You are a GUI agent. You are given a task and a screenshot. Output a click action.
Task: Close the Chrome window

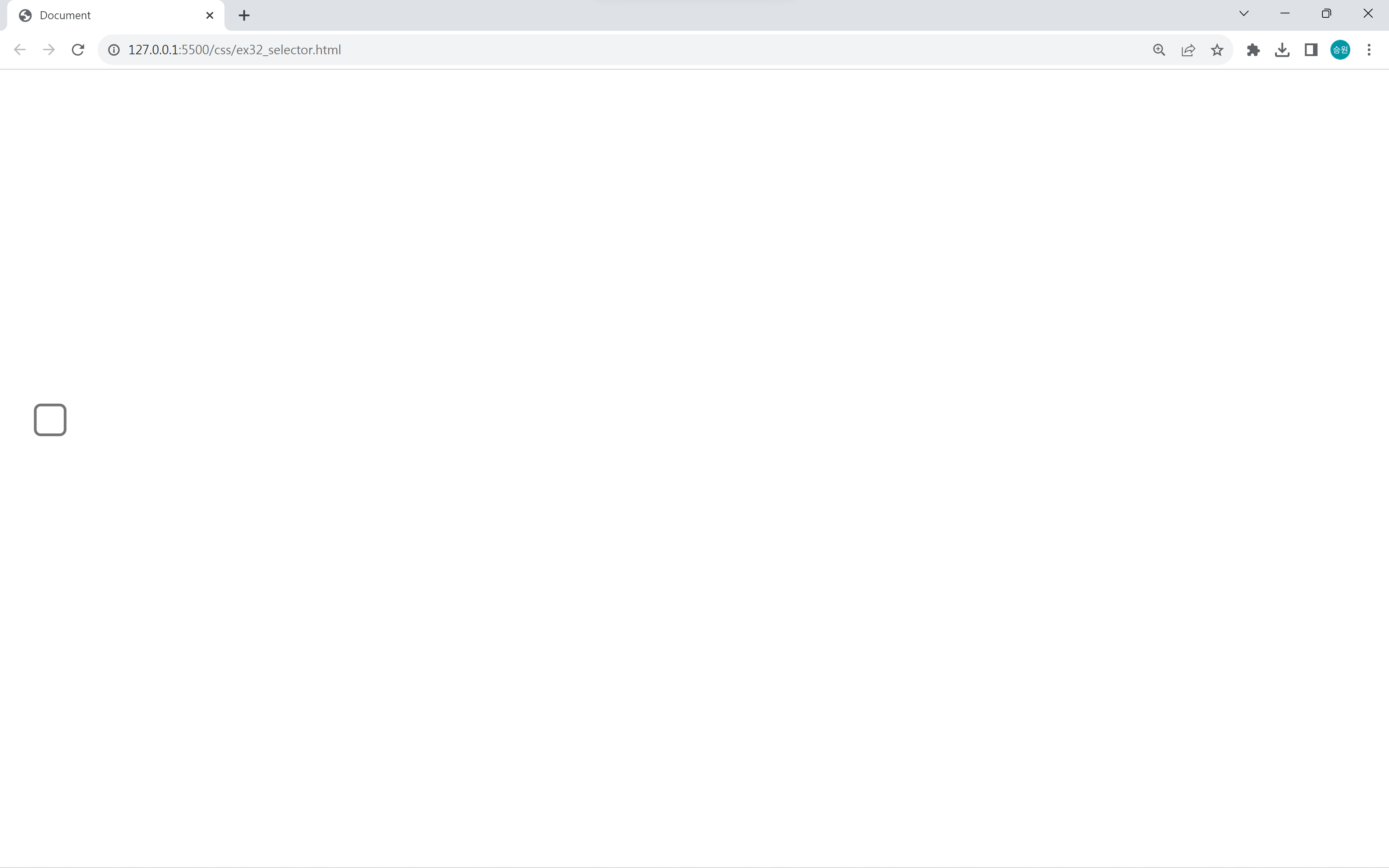[1368, 13]
